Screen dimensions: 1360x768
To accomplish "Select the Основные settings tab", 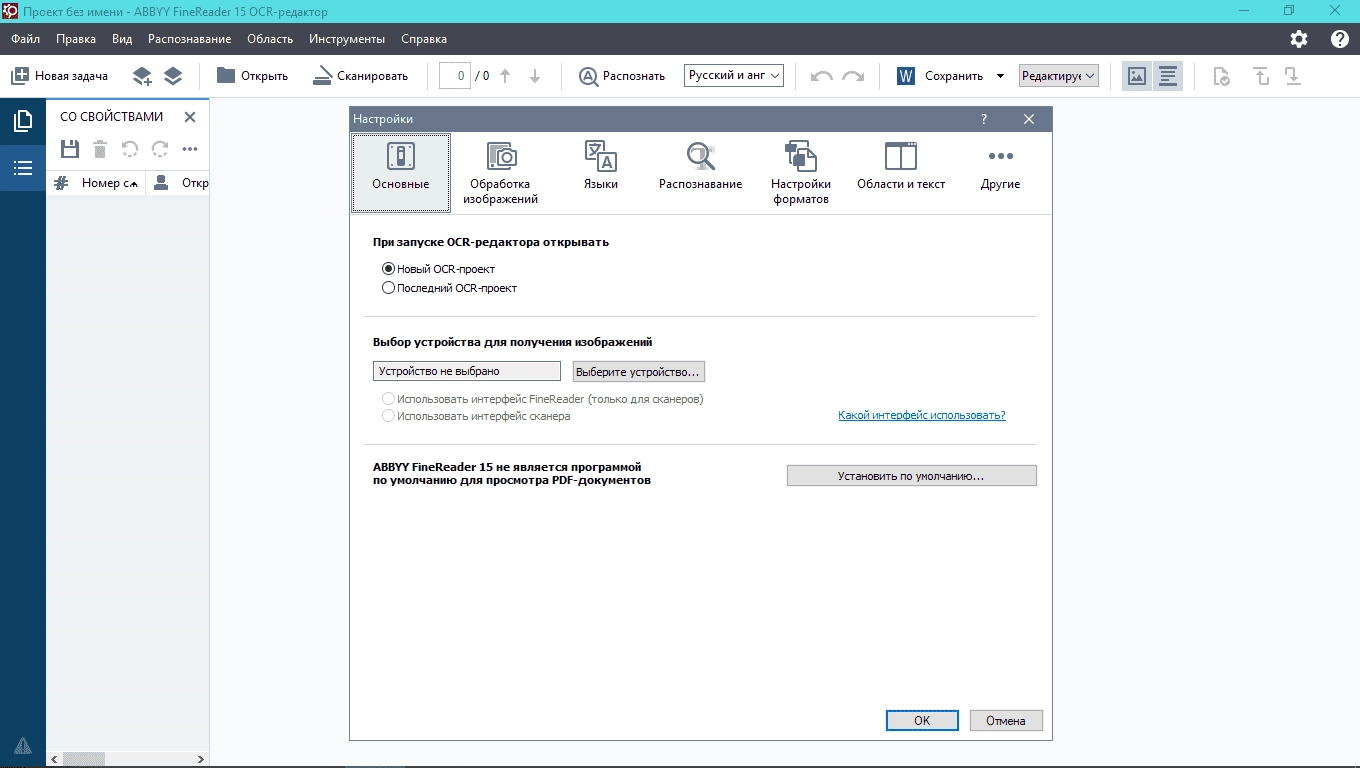I will [401, 172].
